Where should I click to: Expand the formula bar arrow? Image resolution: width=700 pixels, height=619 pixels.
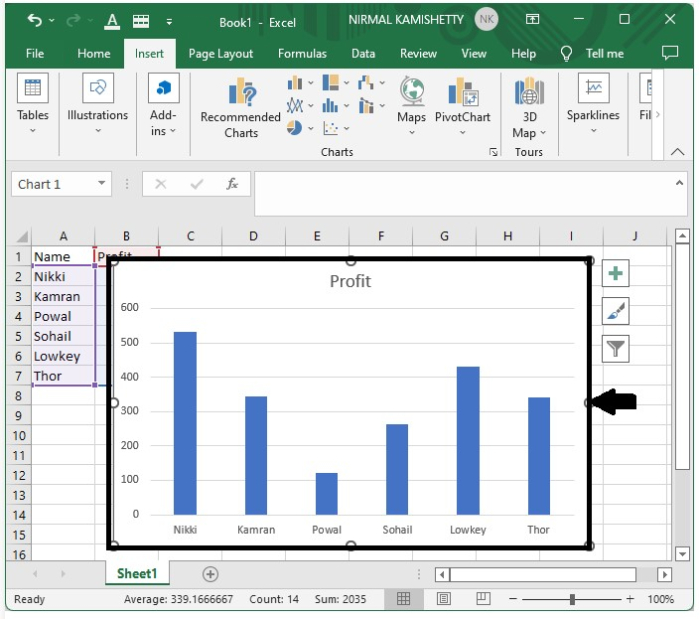[679, 183]
